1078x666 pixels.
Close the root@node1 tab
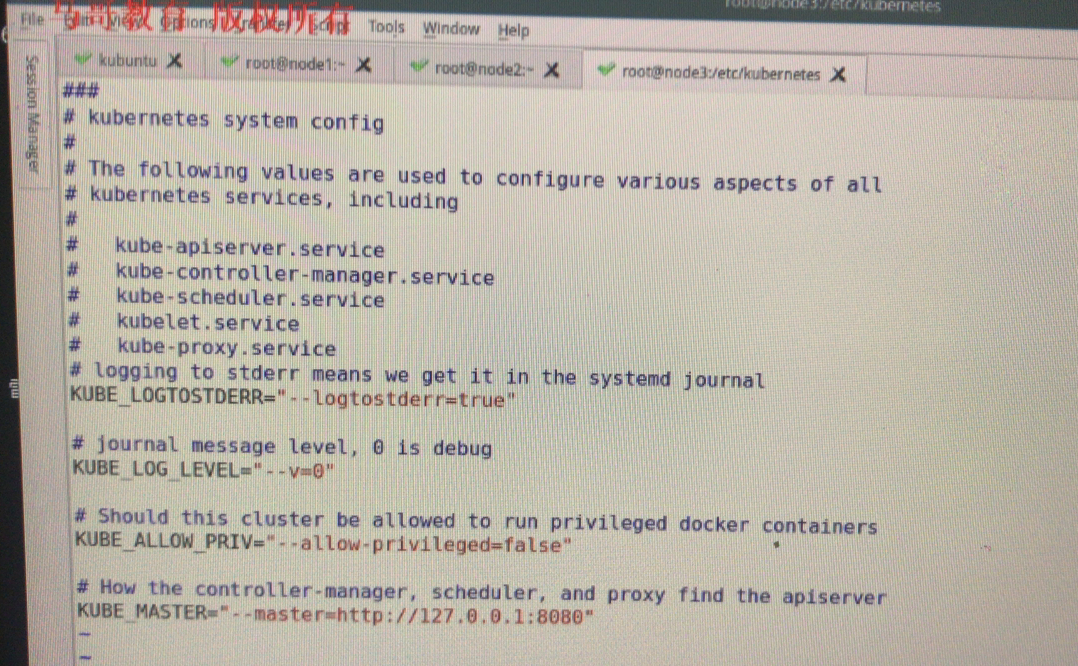pyautogui.click(x=364, y=65)
